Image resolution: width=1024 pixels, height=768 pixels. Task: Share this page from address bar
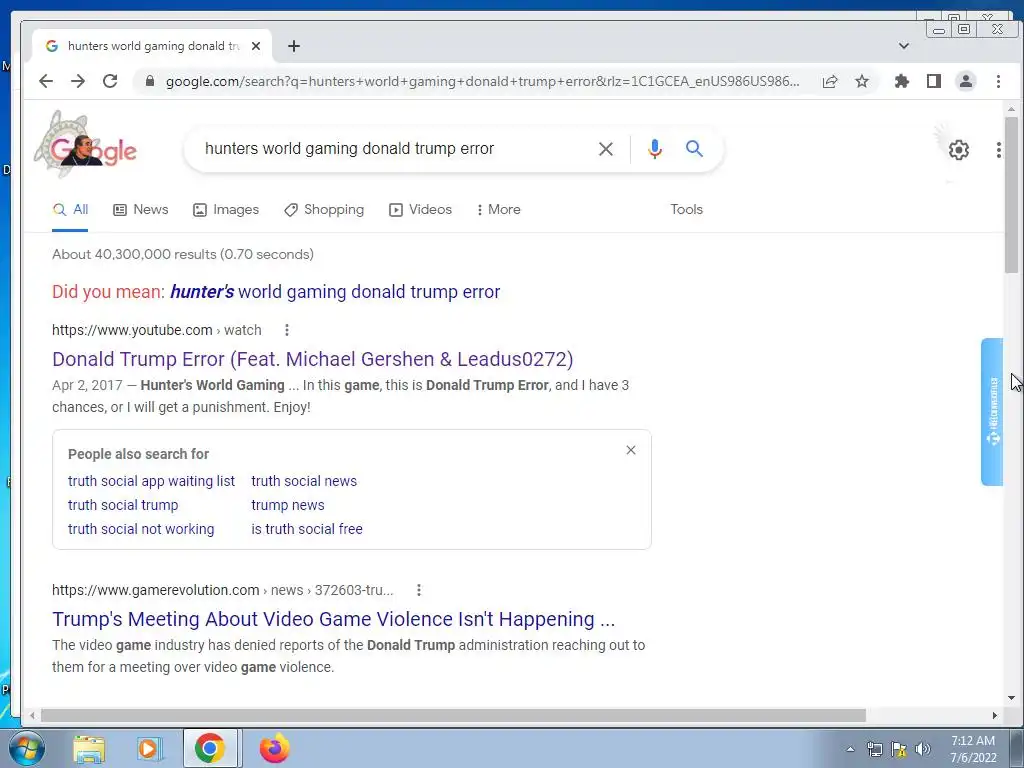point(830,81)
